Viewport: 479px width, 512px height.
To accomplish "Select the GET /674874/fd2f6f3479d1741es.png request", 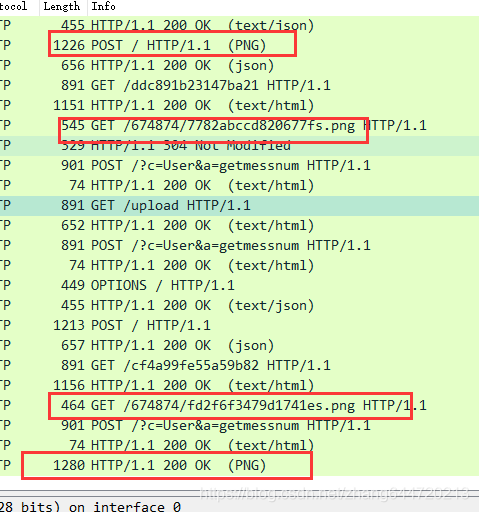I will click(239, 406).
